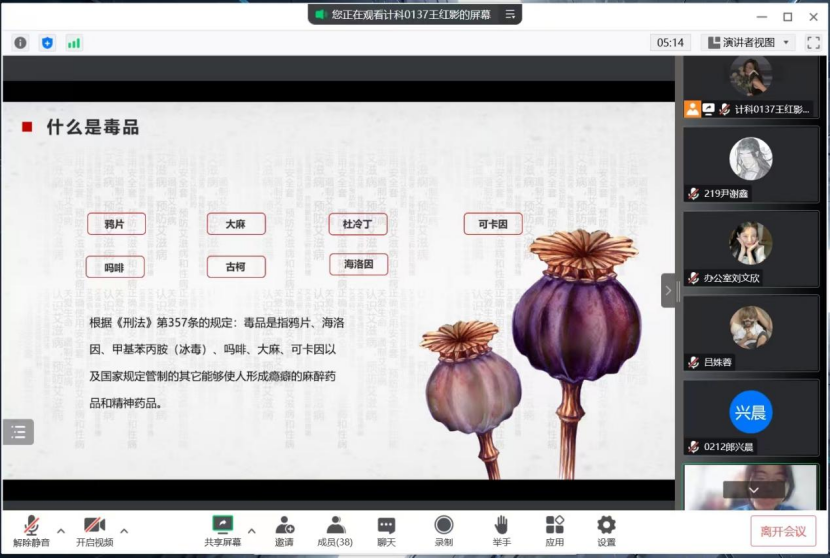Start recording with 录制
This screenshot has width=831, height=559.
coord(443,530)
